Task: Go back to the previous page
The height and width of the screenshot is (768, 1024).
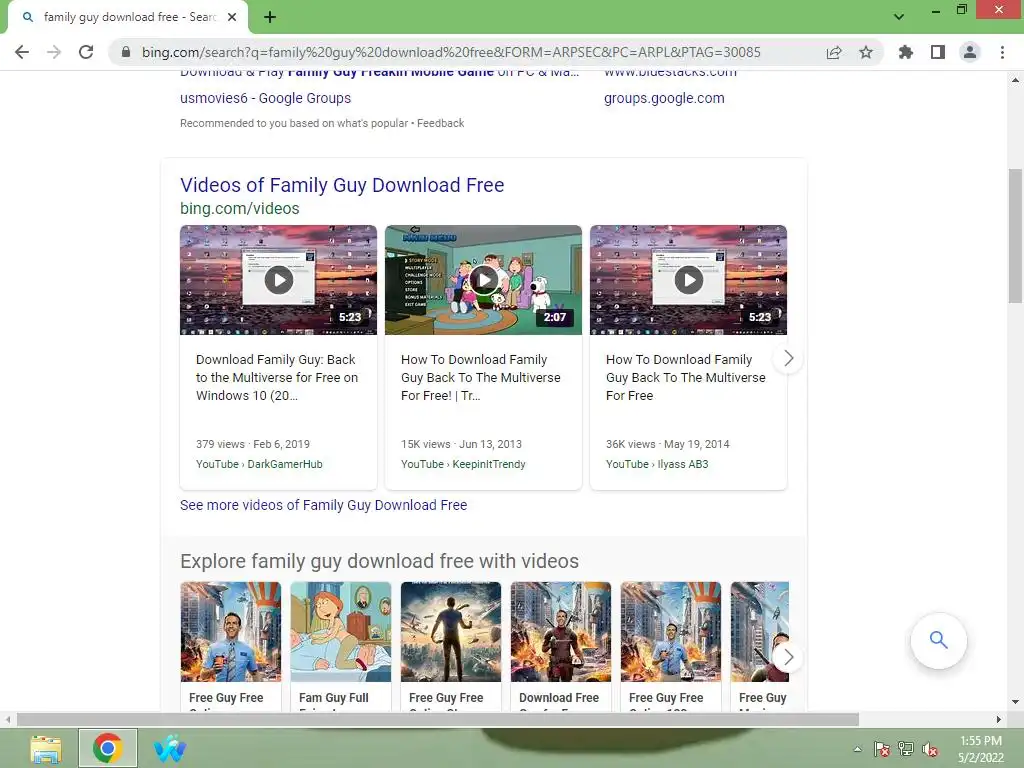Action: click(x=22, y=52)
